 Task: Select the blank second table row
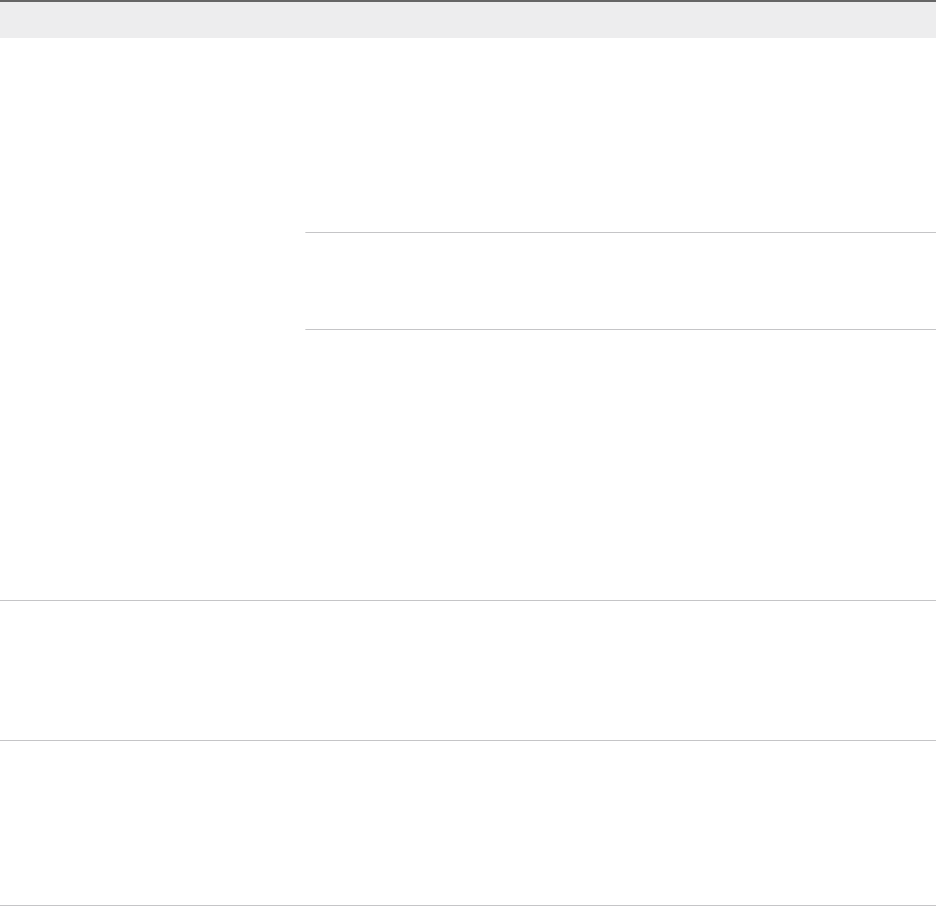coord(468,670)
